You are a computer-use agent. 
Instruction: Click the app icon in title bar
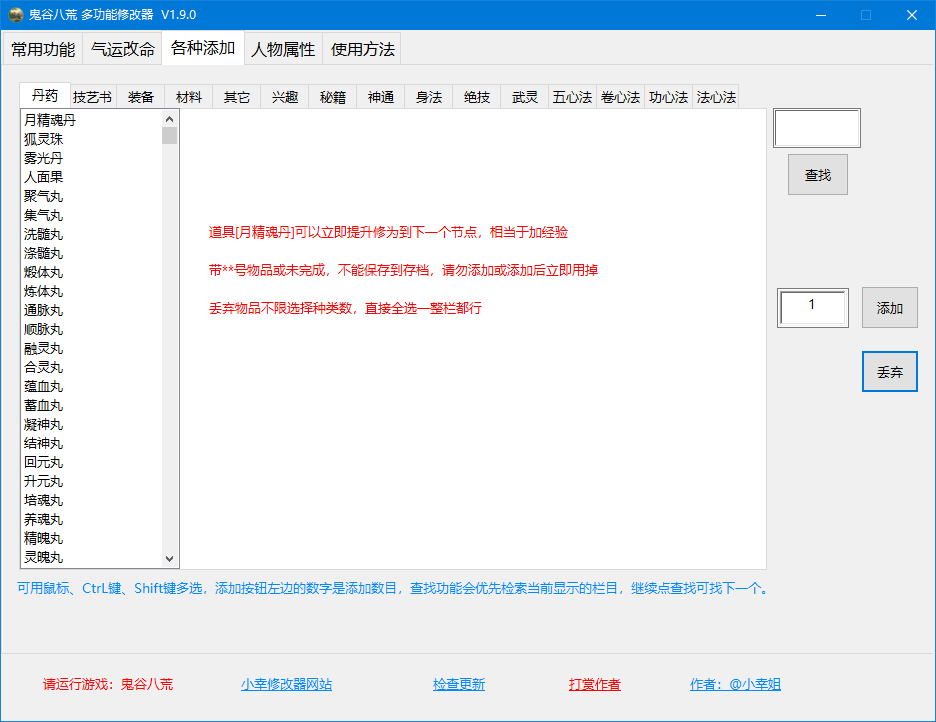coord(16,15)
